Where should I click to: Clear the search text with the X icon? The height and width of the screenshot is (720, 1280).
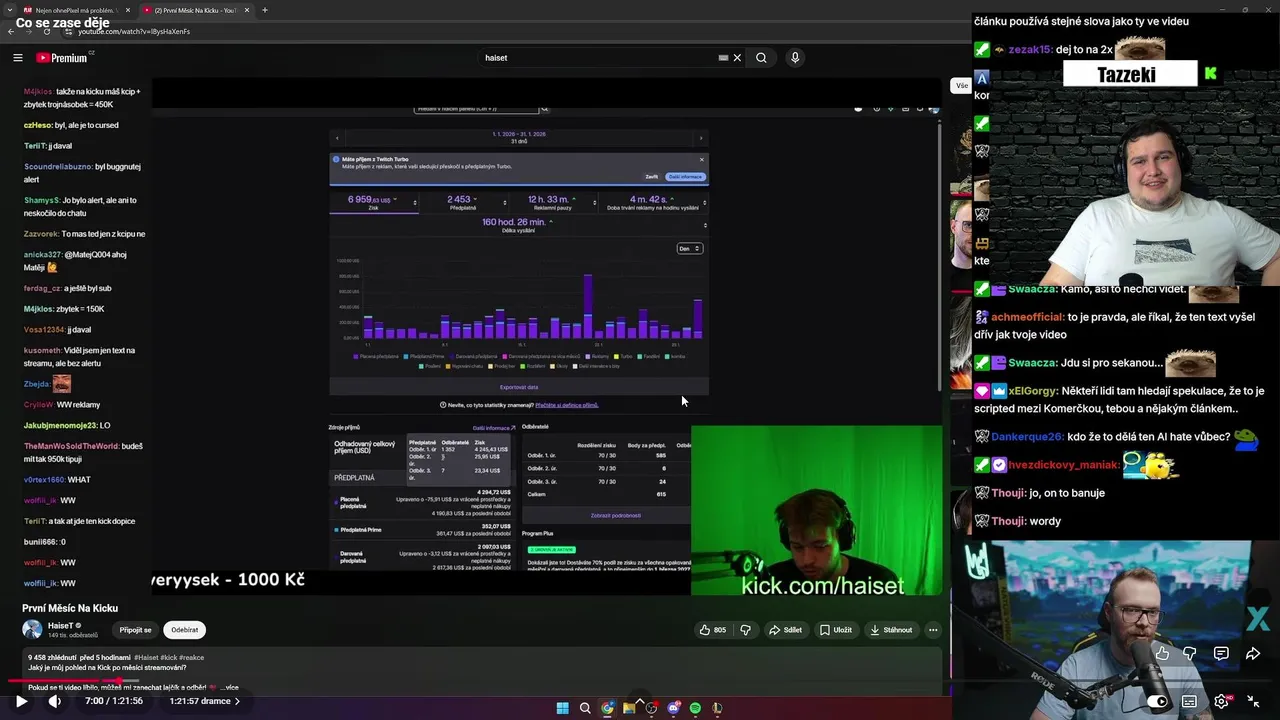tap(737, 58)
